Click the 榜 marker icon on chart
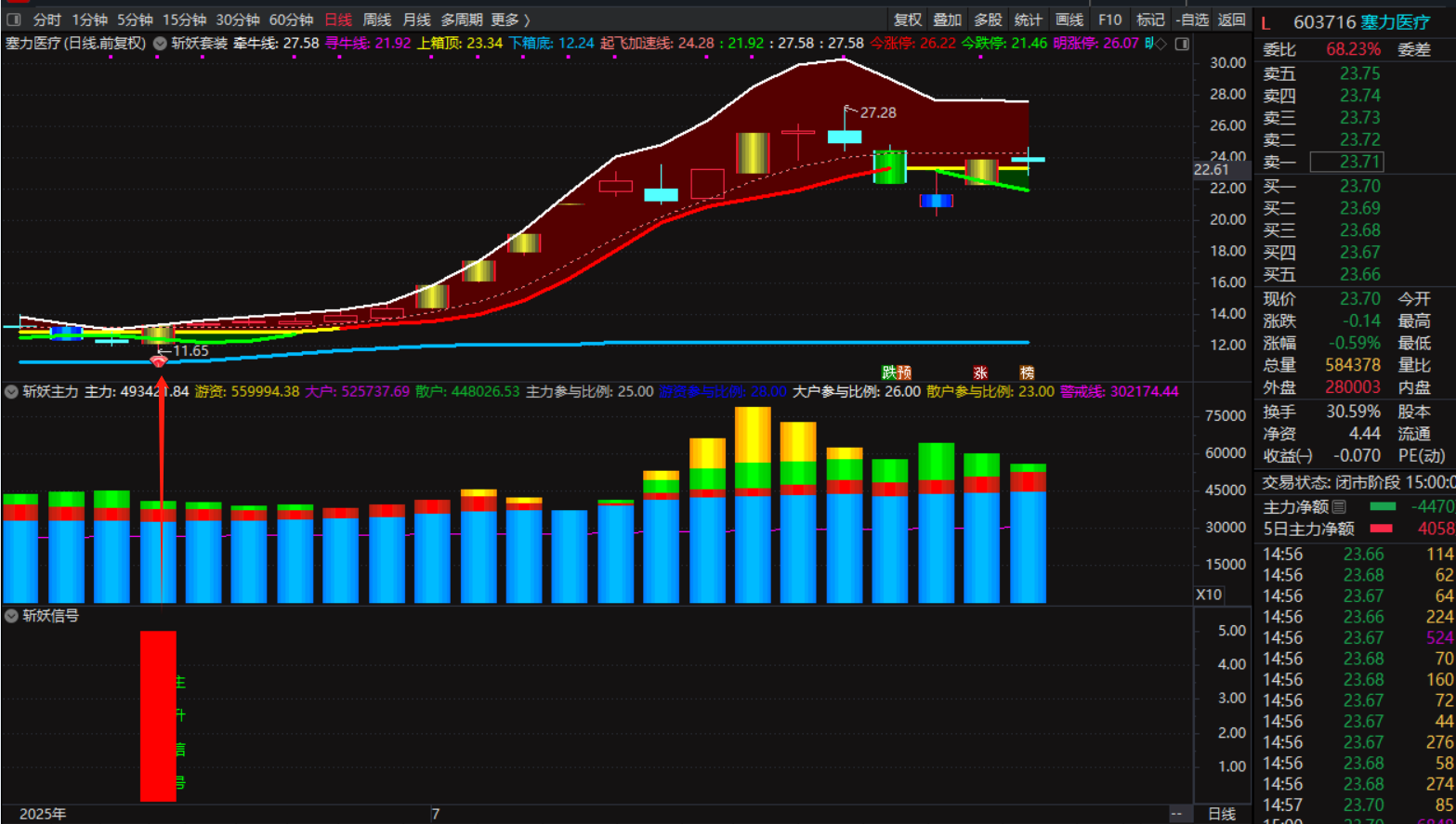This screenshot has width=1456, height=824. tap(1027, 373)
